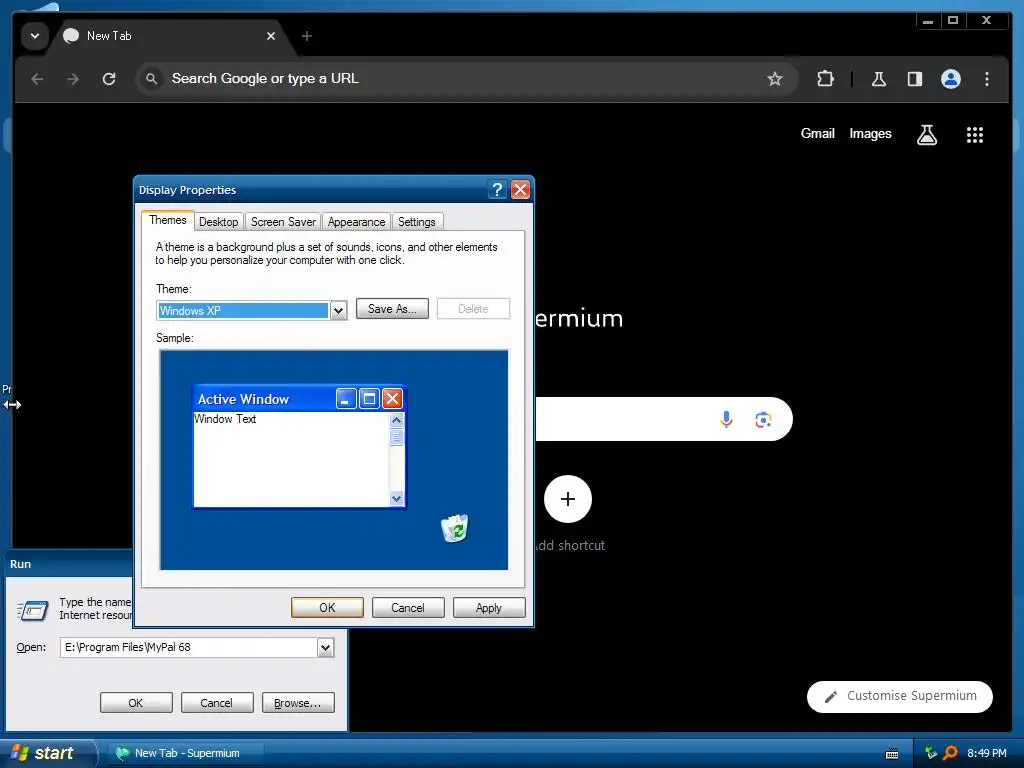Click the magnifier tray icon
Screen dimensions: 1024x768
pos(950,753)
